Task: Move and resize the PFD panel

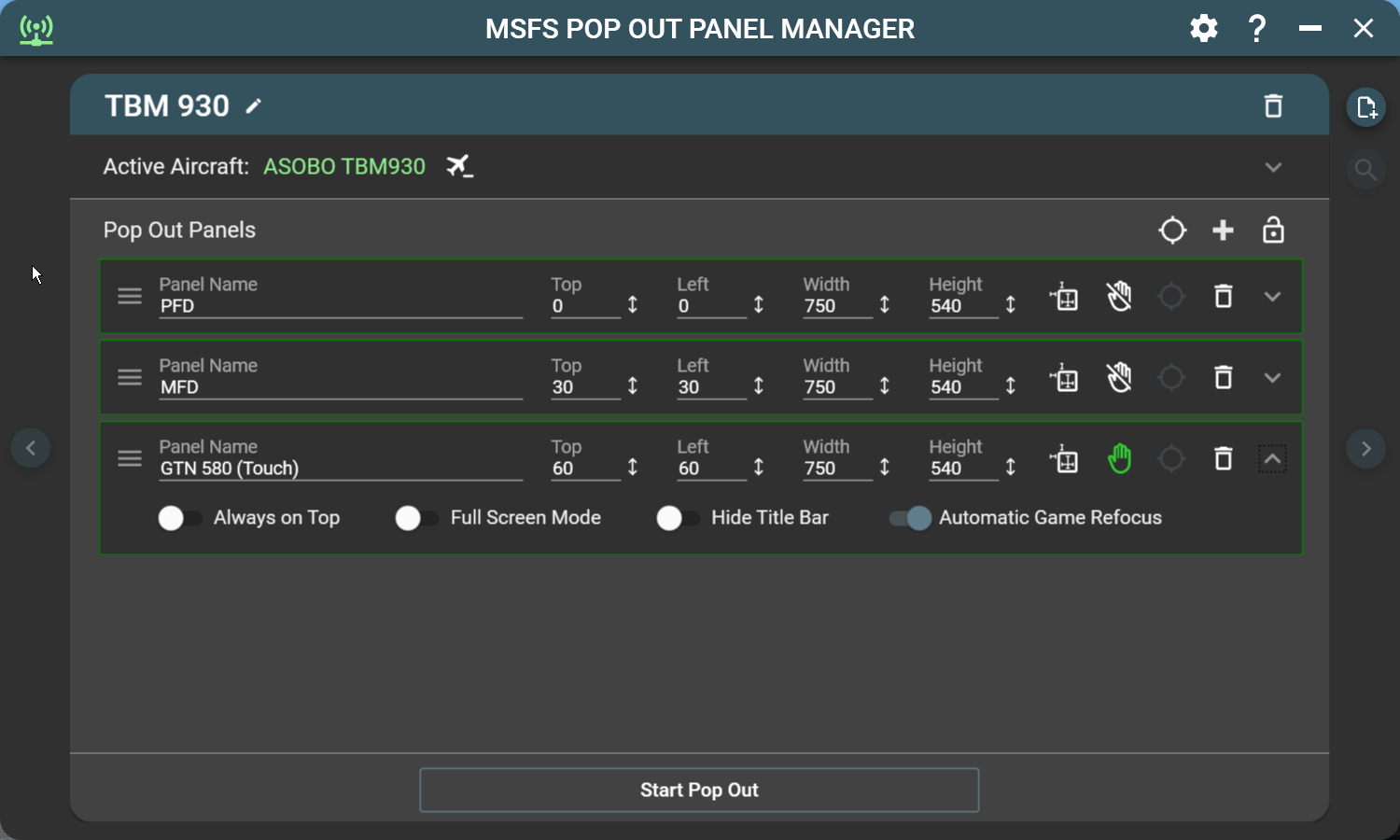Action: coord(1064,297)
